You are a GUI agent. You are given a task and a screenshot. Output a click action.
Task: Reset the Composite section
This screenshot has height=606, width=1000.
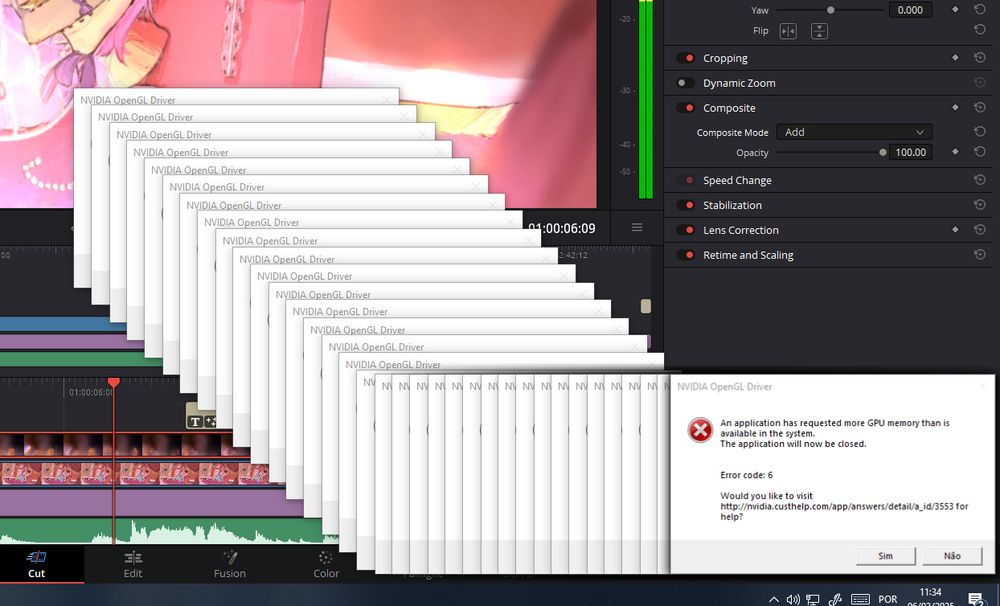[x=980, y=107]
